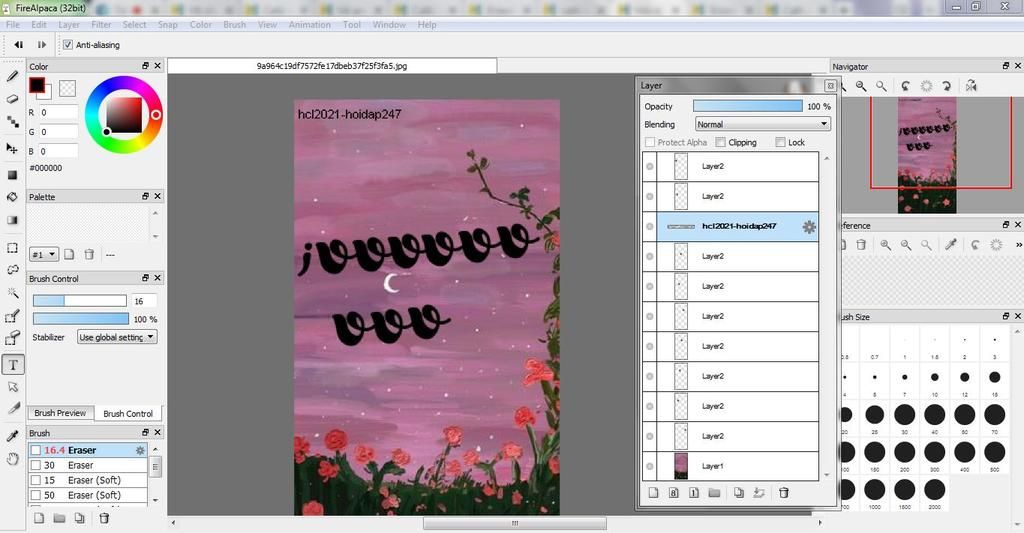Click the black foreground color swatch
1024x533 pixels.
click(36, 85)
